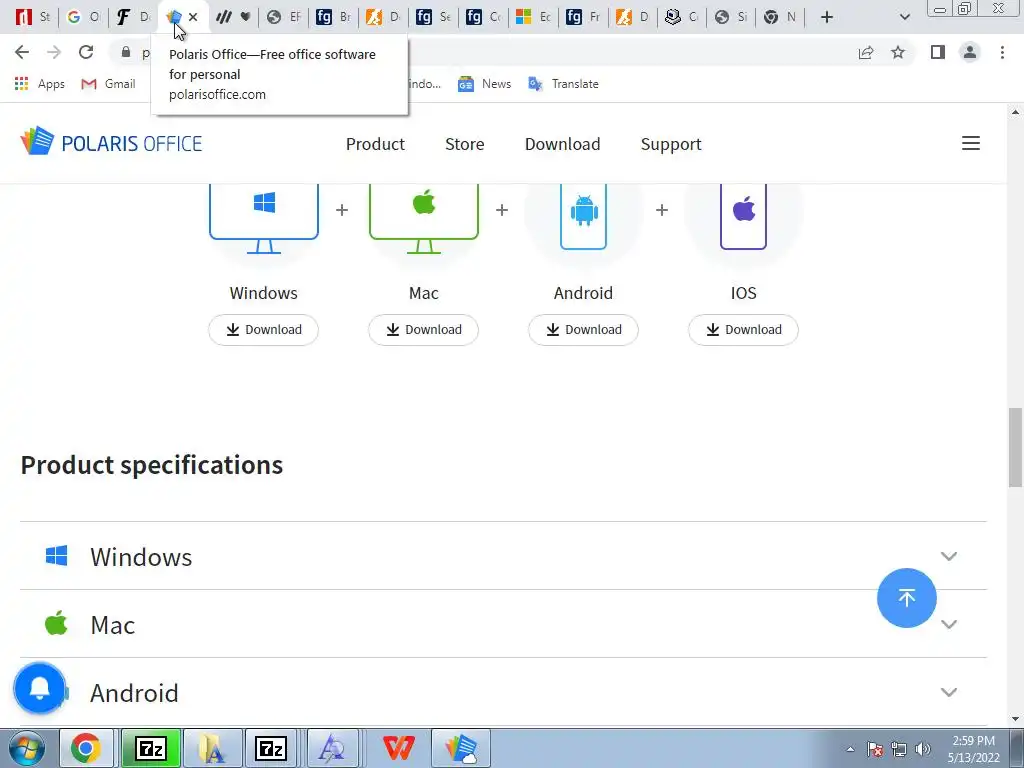1024x768 pixels.
Task: Open the hamburger menu icon
Action: click(x=970, y=143)
